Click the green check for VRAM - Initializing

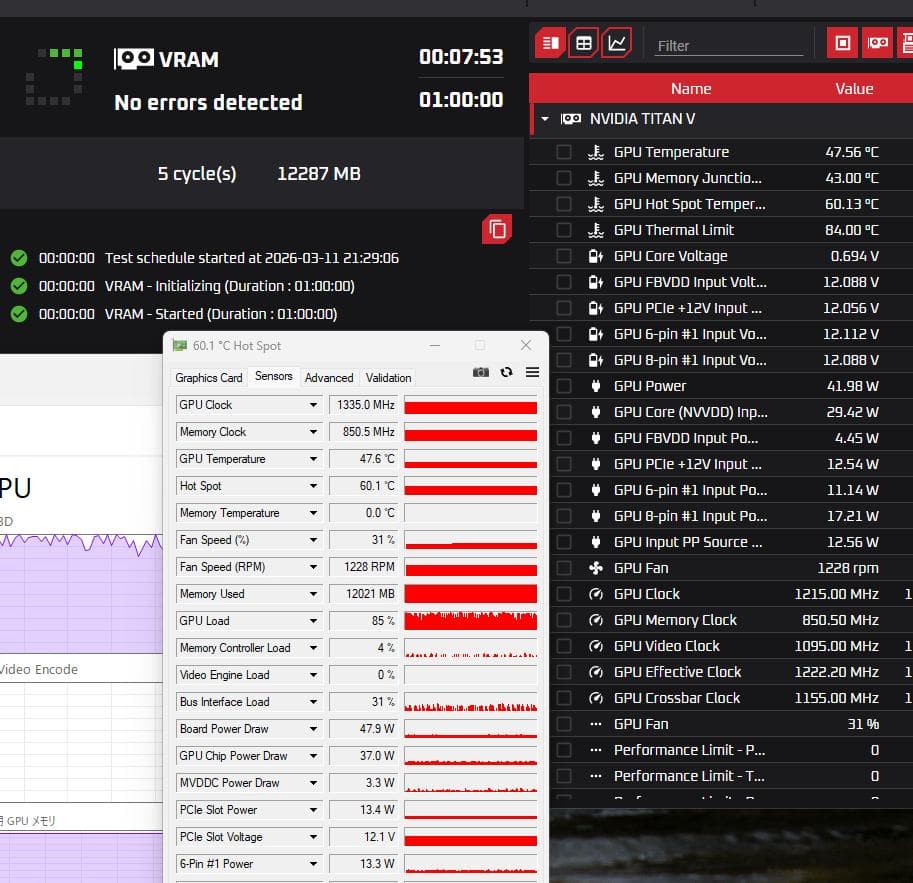click(x=19, y=286)
